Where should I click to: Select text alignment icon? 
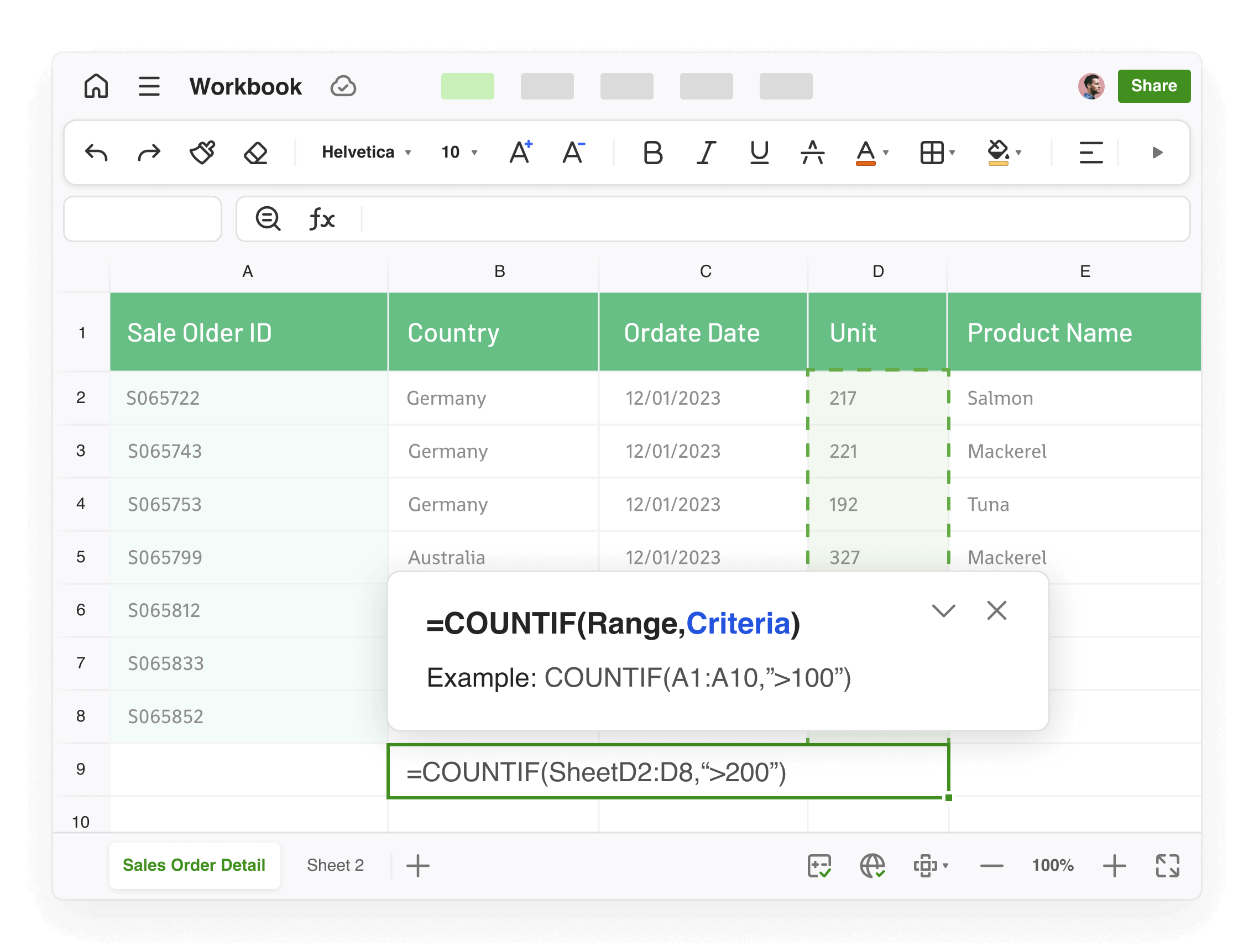tap(1091, 153)
